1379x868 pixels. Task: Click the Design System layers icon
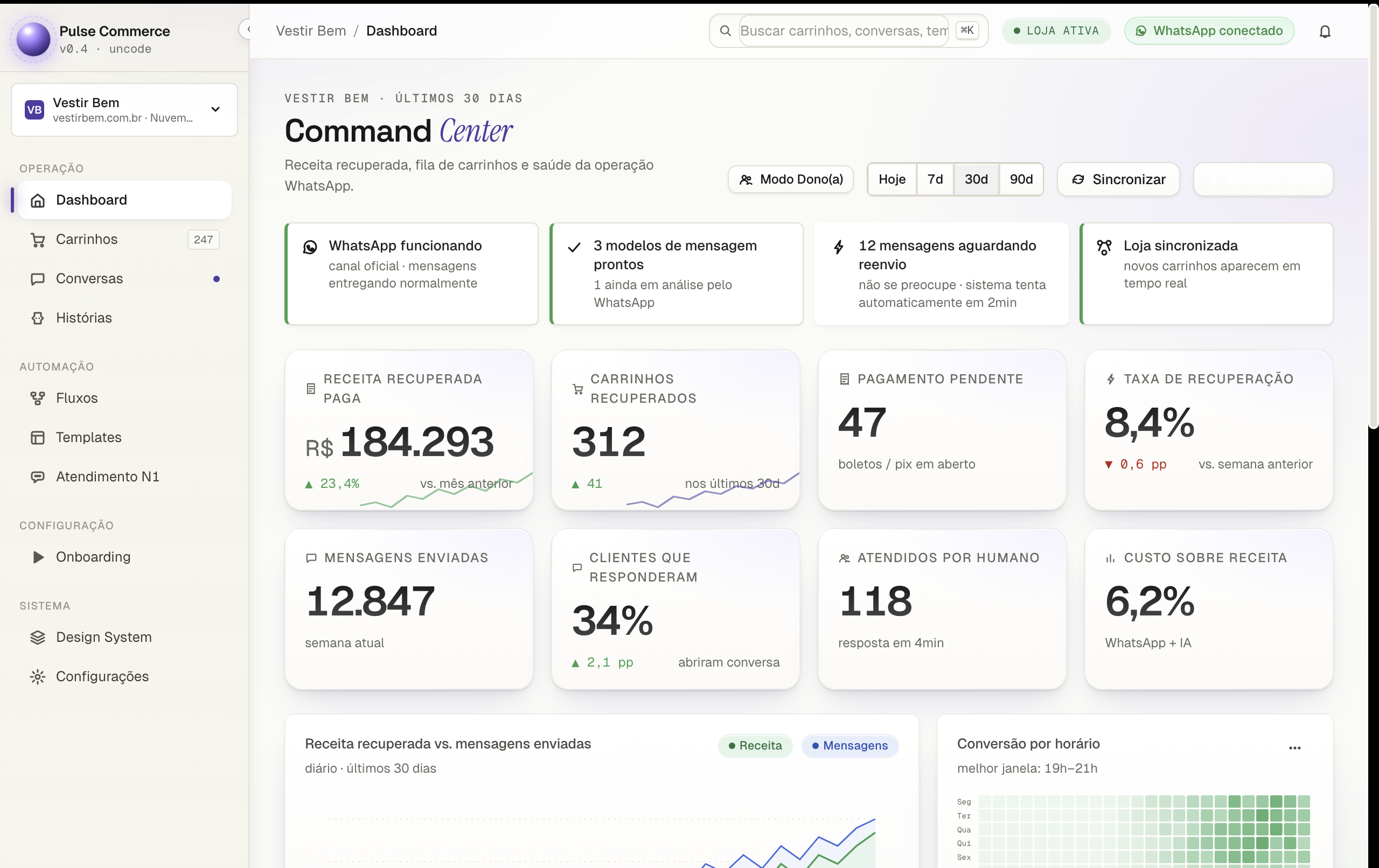[37, 637]
